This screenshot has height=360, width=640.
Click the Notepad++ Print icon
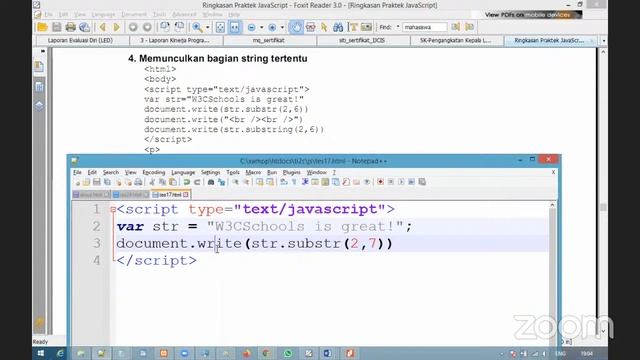[138, 182]
